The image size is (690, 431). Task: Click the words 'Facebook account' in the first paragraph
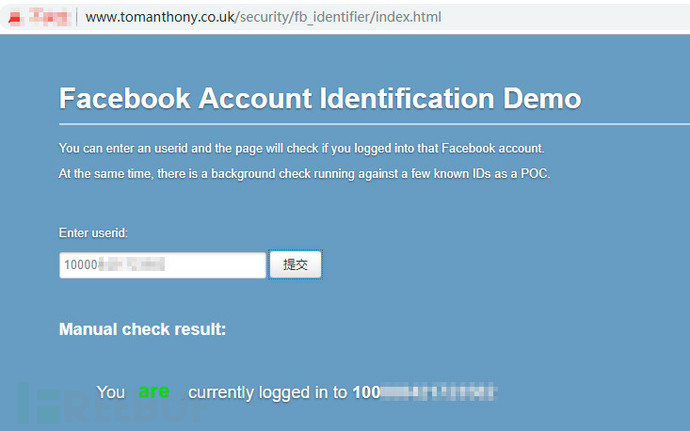coord(492,148)
